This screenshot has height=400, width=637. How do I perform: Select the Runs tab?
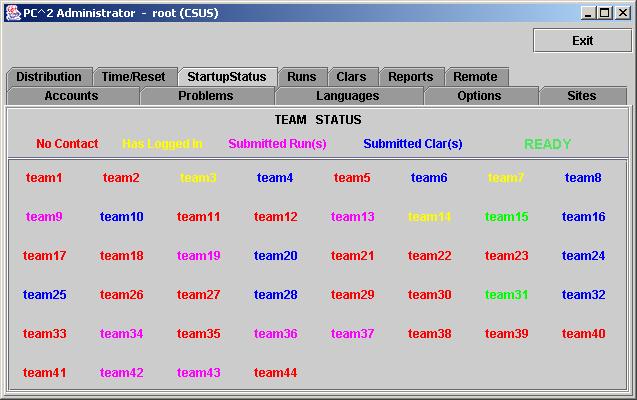(x=301, y=77)
